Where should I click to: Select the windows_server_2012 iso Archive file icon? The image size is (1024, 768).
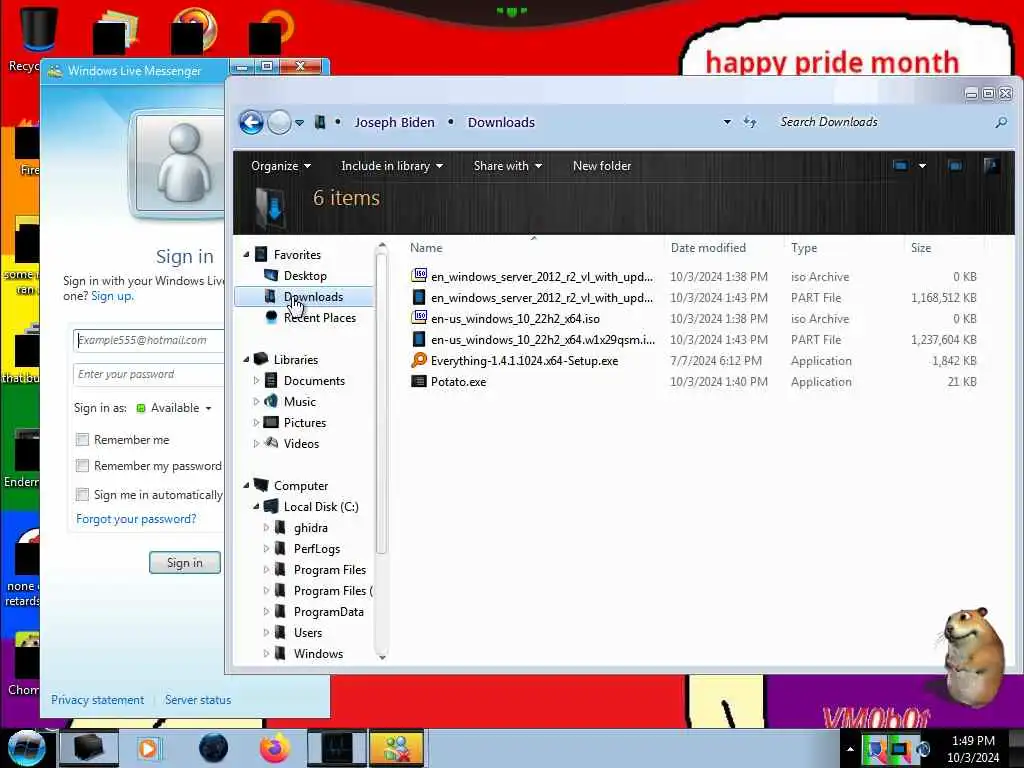tap(419, 276)
